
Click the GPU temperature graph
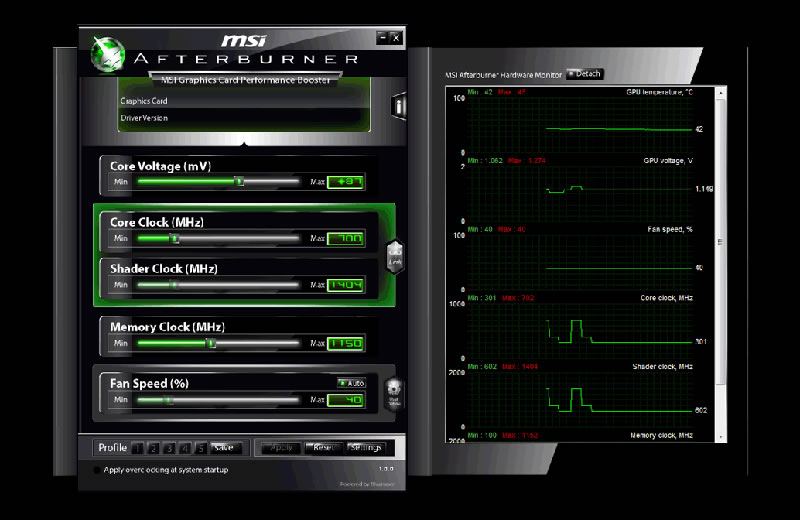tap(580, 124)
